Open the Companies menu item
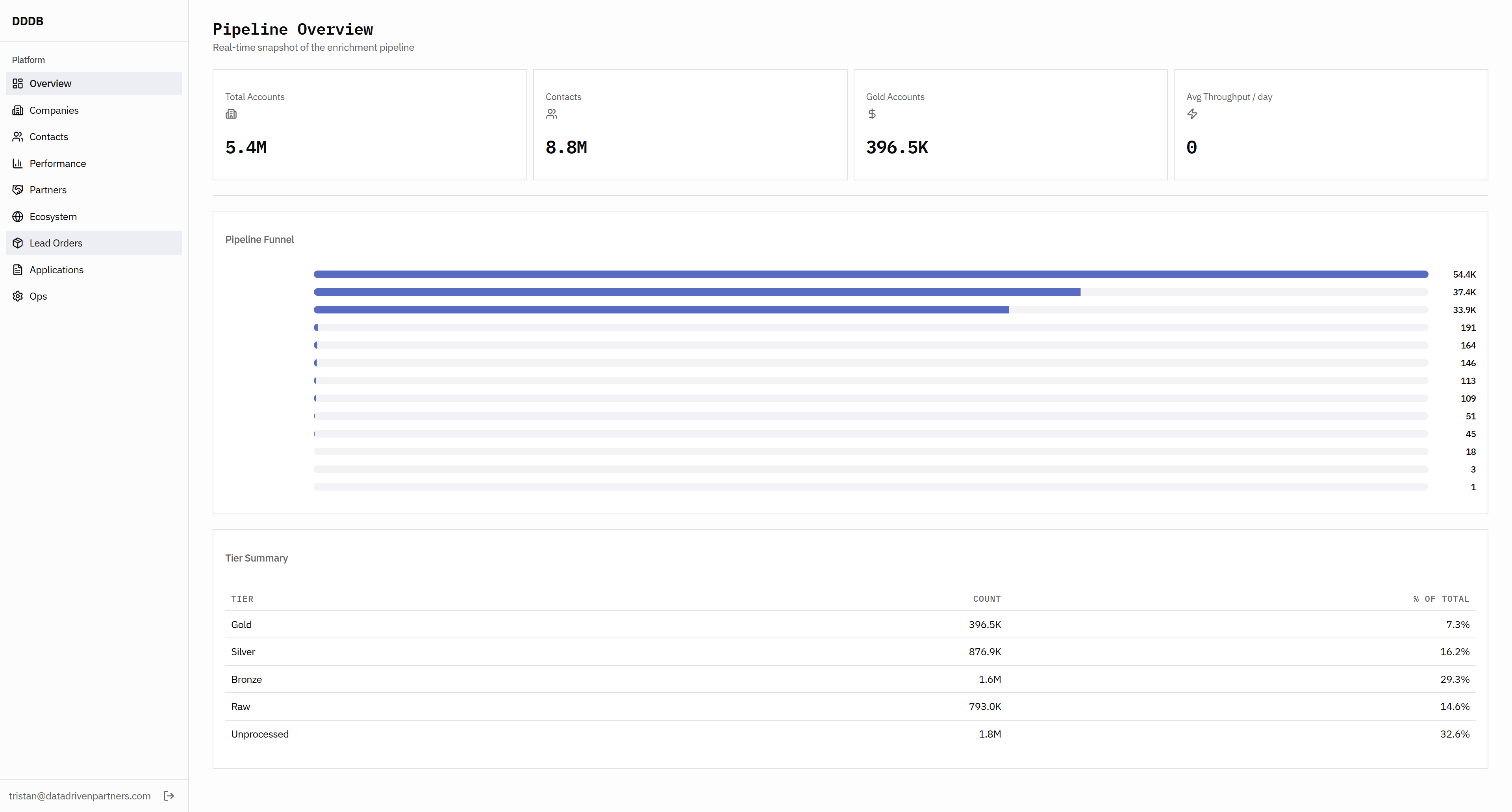Viewport: 1512px width, 812px height. [x=54, y=110]
